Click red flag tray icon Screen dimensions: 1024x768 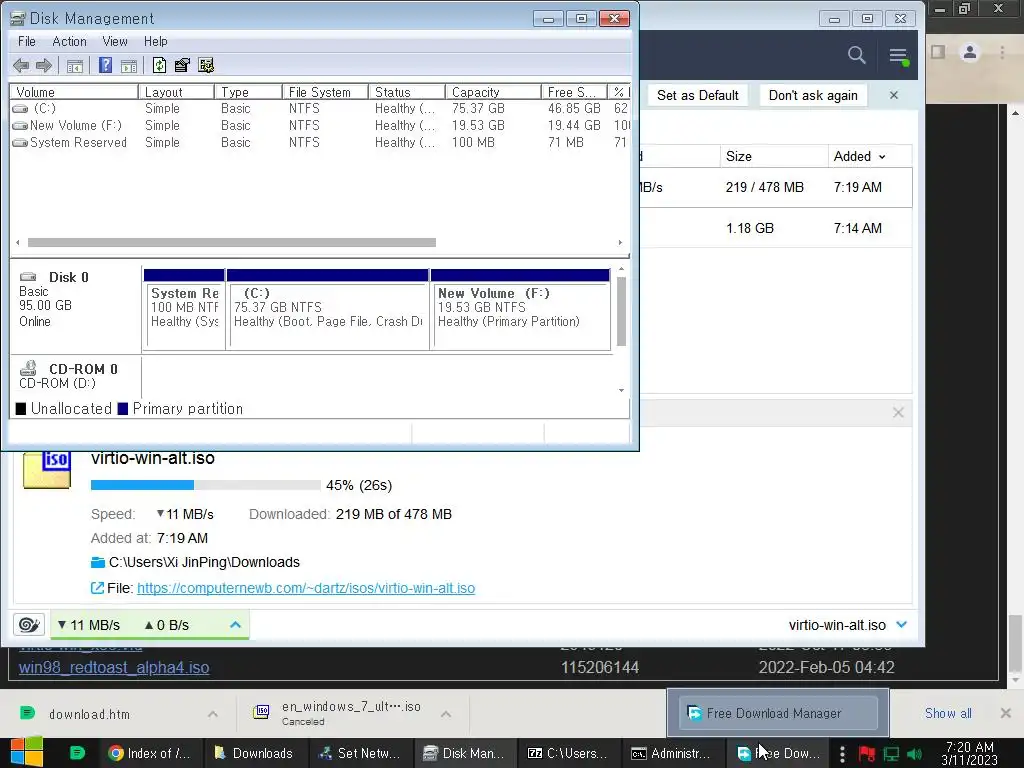click(x=867, y=754)
